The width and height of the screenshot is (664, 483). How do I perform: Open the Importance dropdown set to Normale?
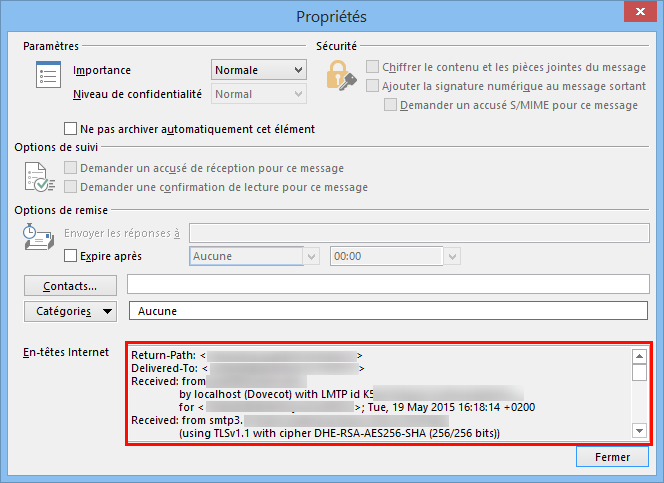point(258,70)
